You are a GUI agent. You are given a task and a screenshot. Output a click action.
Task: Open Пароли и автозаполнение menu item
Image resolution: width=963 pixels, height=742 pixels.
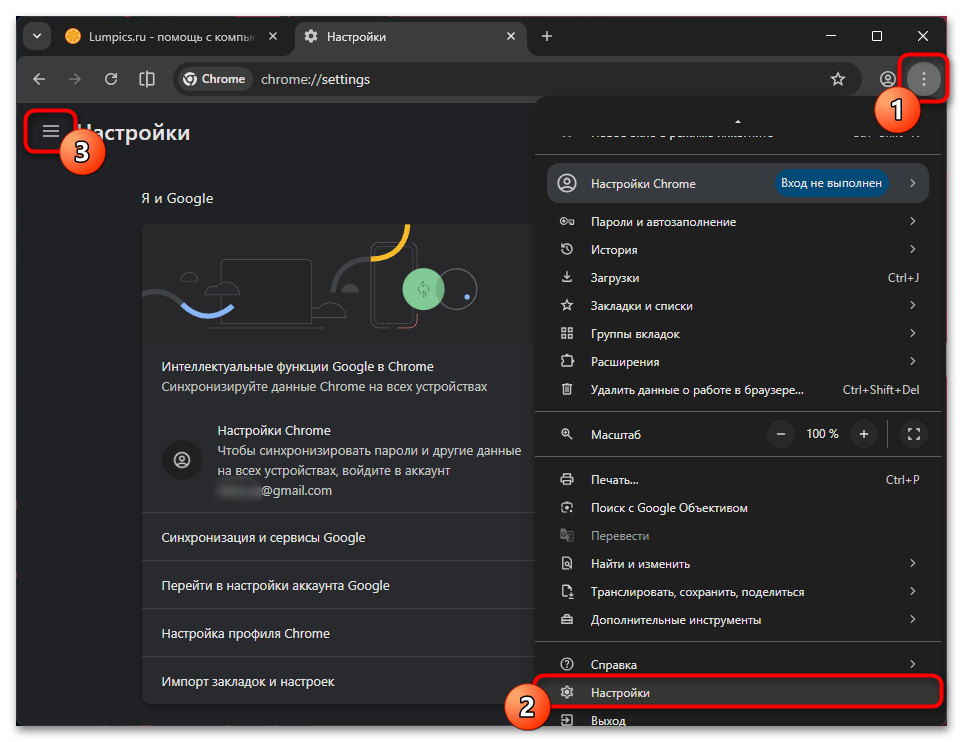click(737, 222)
